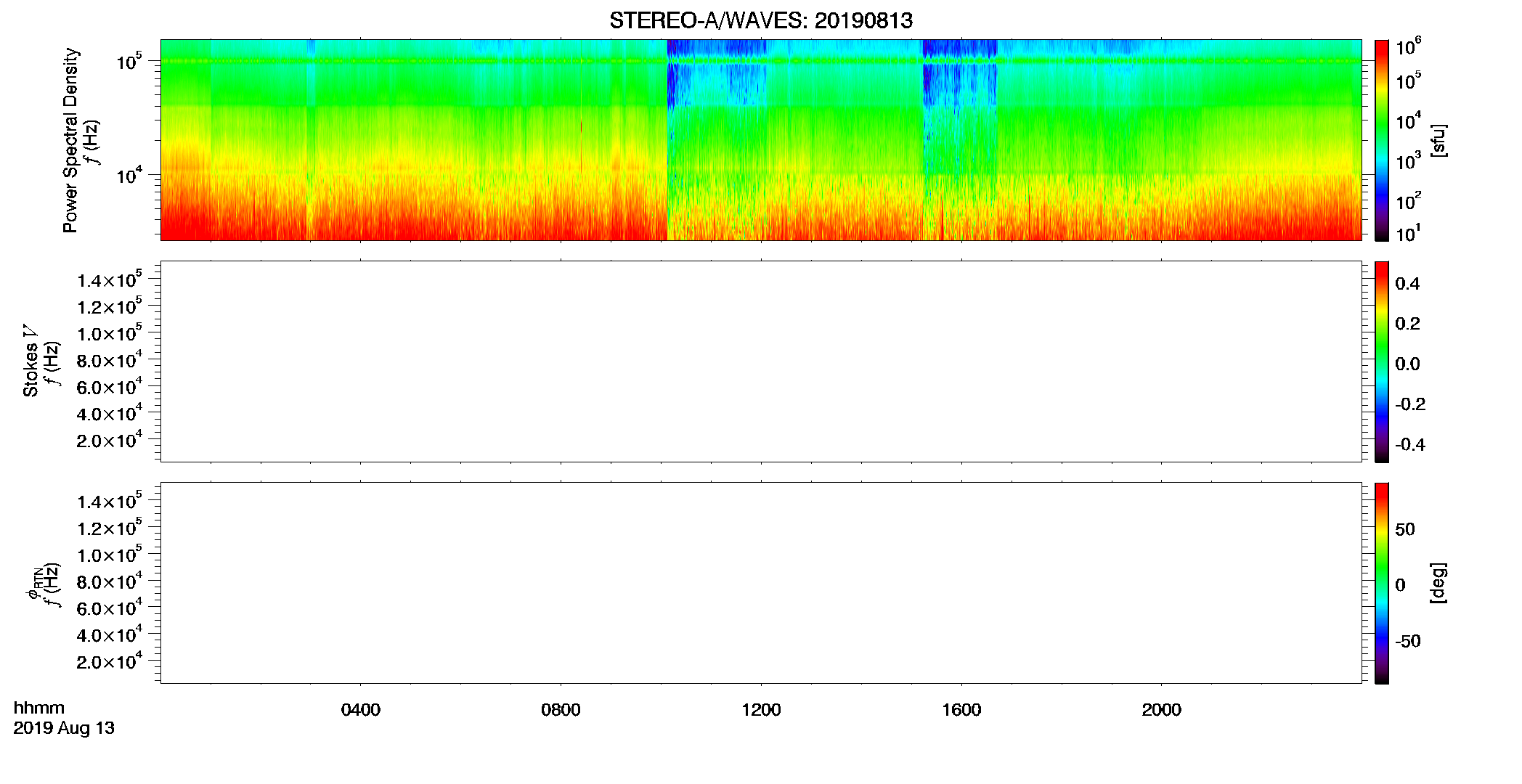This screenshot has height=784, width=1522.
Task: Select the 1200 time axis label
Action: point(761,710)
